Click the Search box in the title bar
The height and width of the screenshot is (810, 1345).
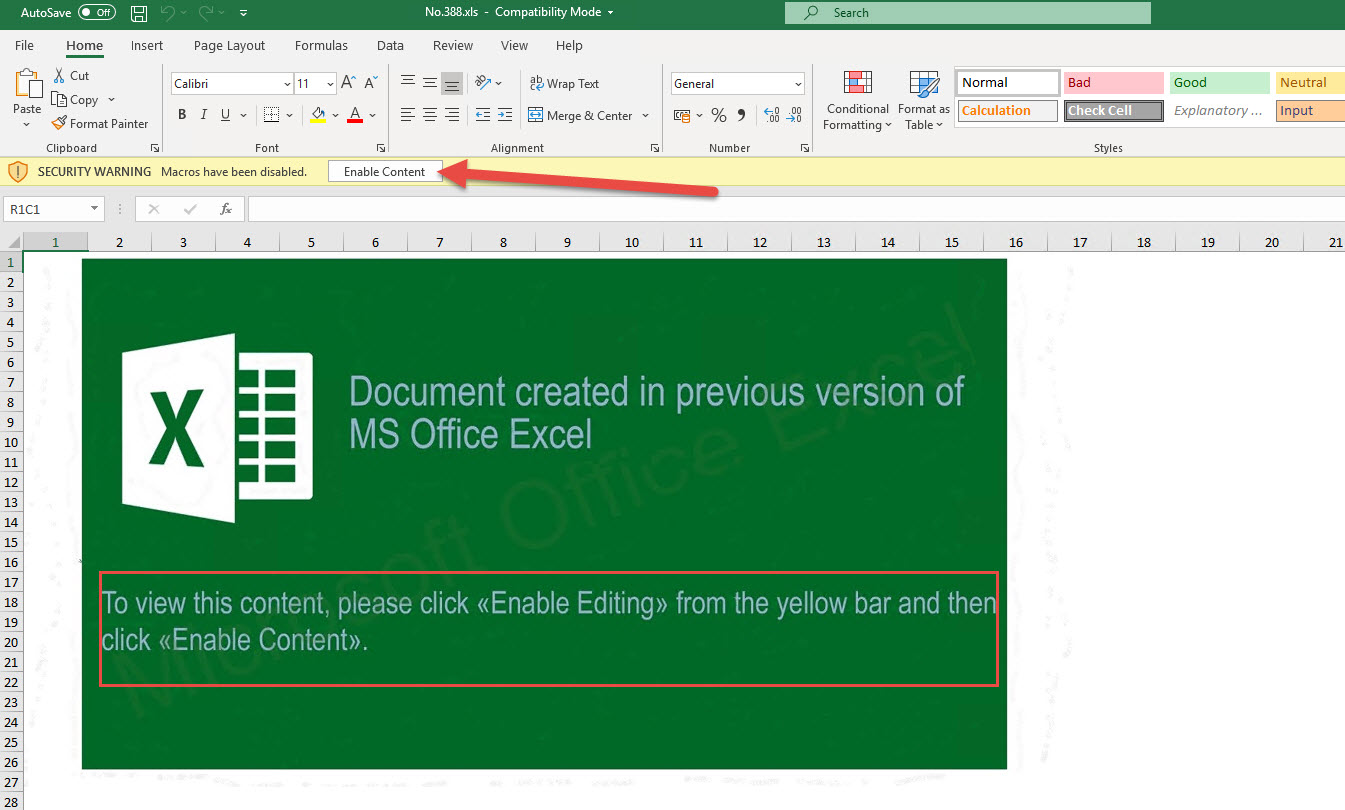tap(967, 13)
